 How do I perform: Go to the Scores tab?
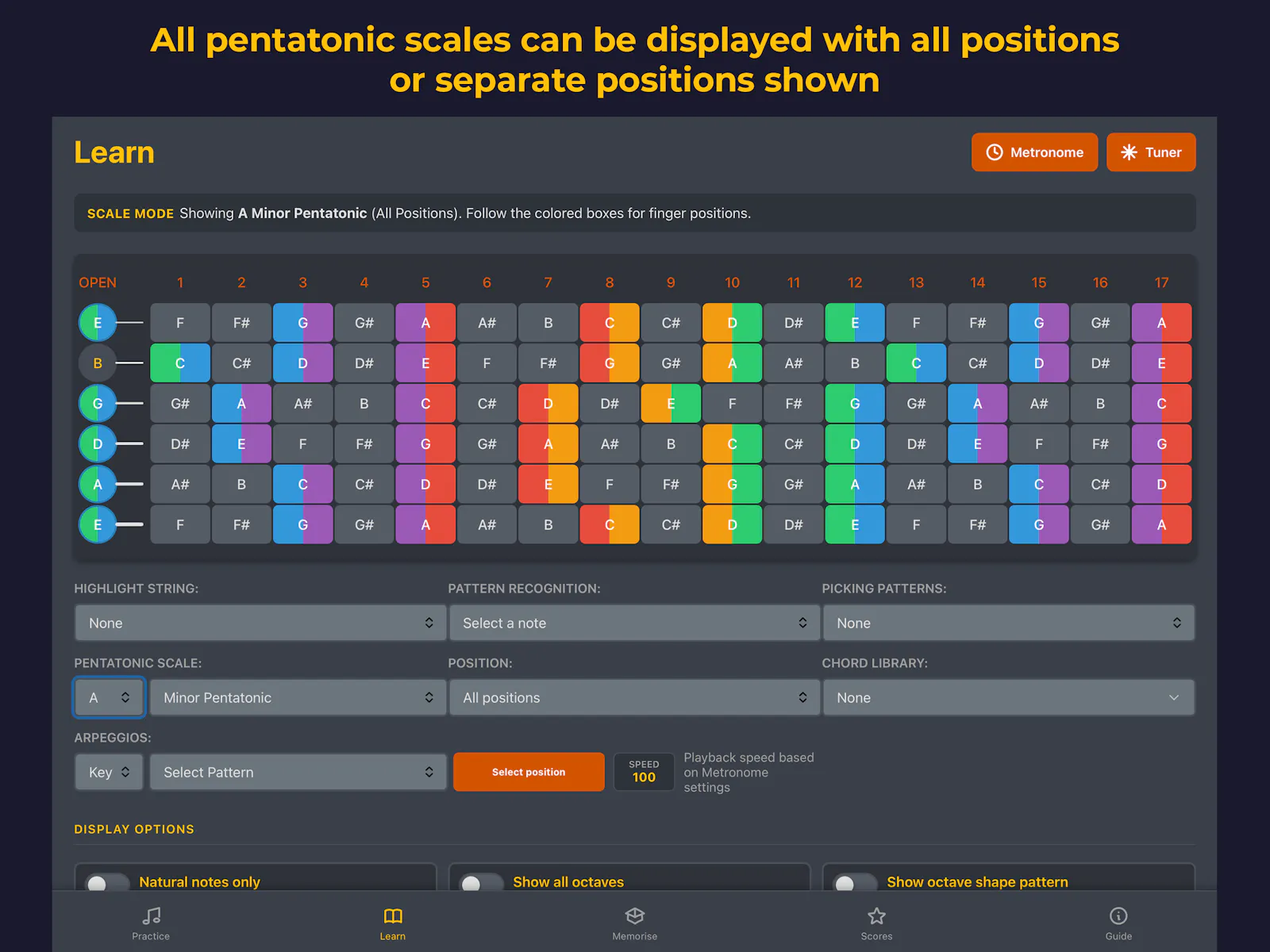pyautogui.click(x=876, y=923)
